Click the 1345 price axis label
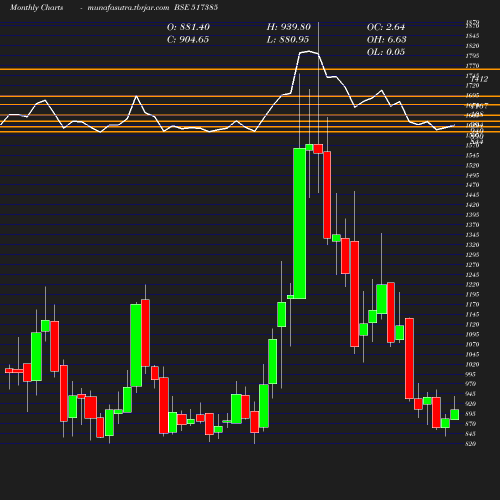Image resolution: width=500 pixels, height=500 pixels. 472,235
